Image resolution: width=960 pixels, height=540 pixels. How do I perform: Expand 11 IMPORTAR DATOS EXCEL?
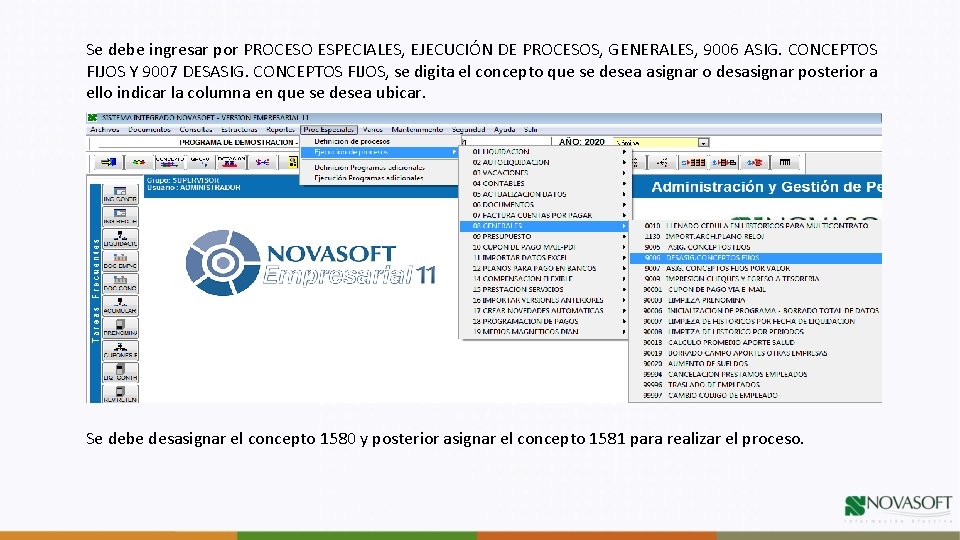click(544, 258)
